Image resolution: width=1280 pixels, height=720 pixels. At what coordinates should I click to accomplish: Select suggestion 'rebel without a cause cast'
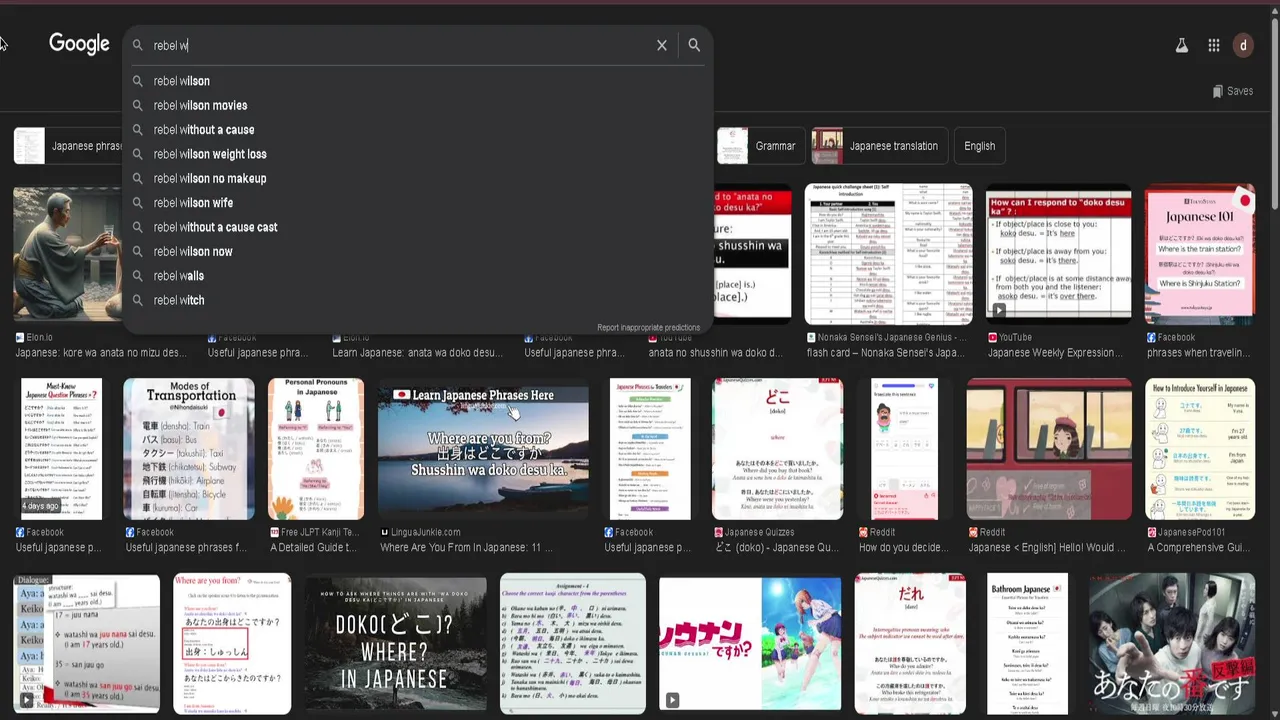(418, 227)
